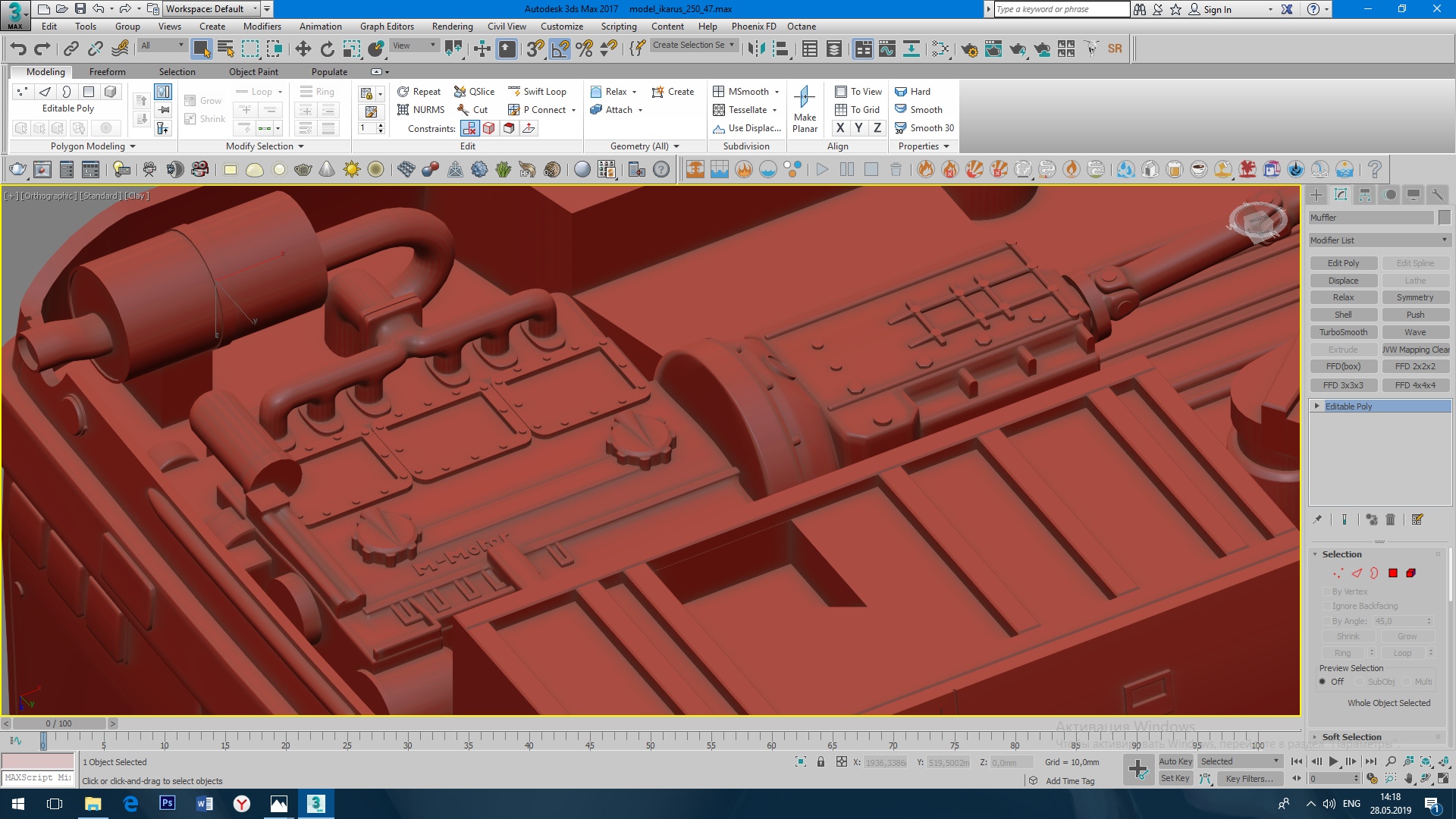Select Polygon sub-object level in Selection rollout

tap(1393, 573)
